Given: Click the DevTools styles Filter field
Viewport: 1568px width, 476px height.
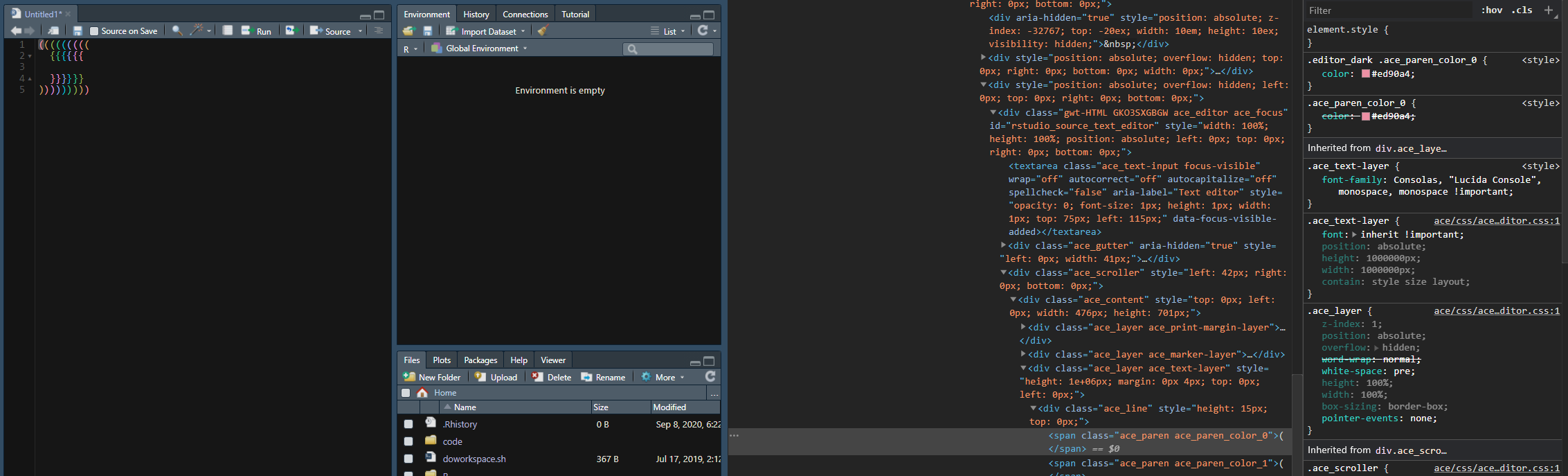Looking at the screenshot, I should pyautogui.click(x=1388, y=10).
